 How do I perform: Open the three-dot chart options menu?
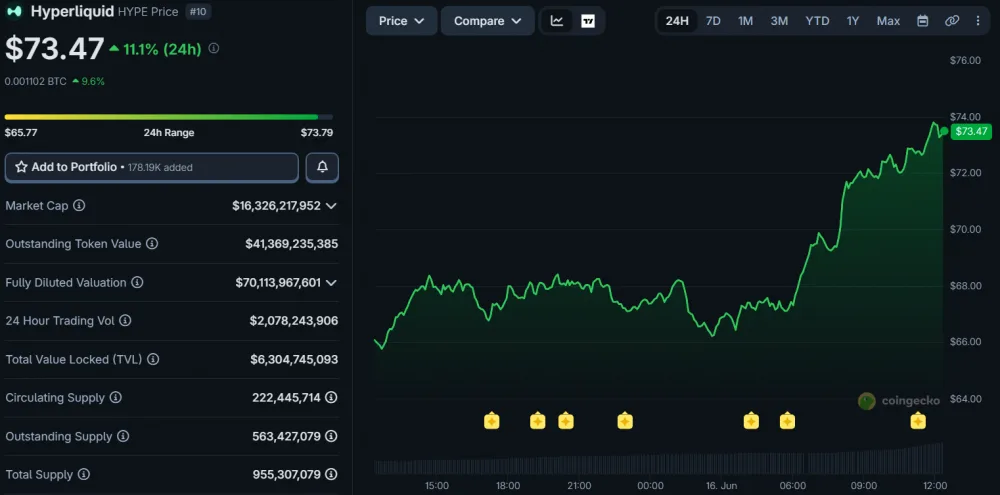[x=978, y=21]
